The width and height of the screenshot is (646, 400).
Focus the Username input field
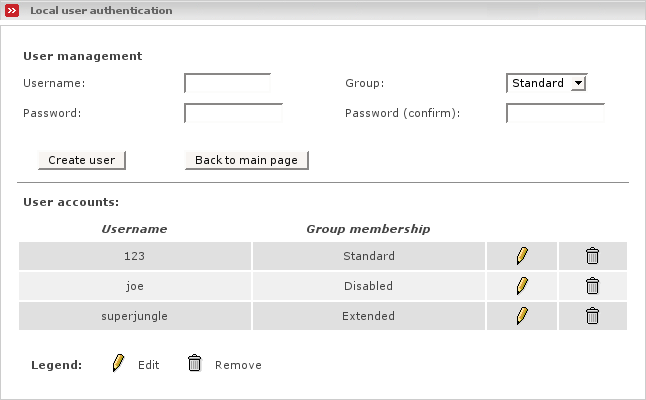tap(228, 83)
